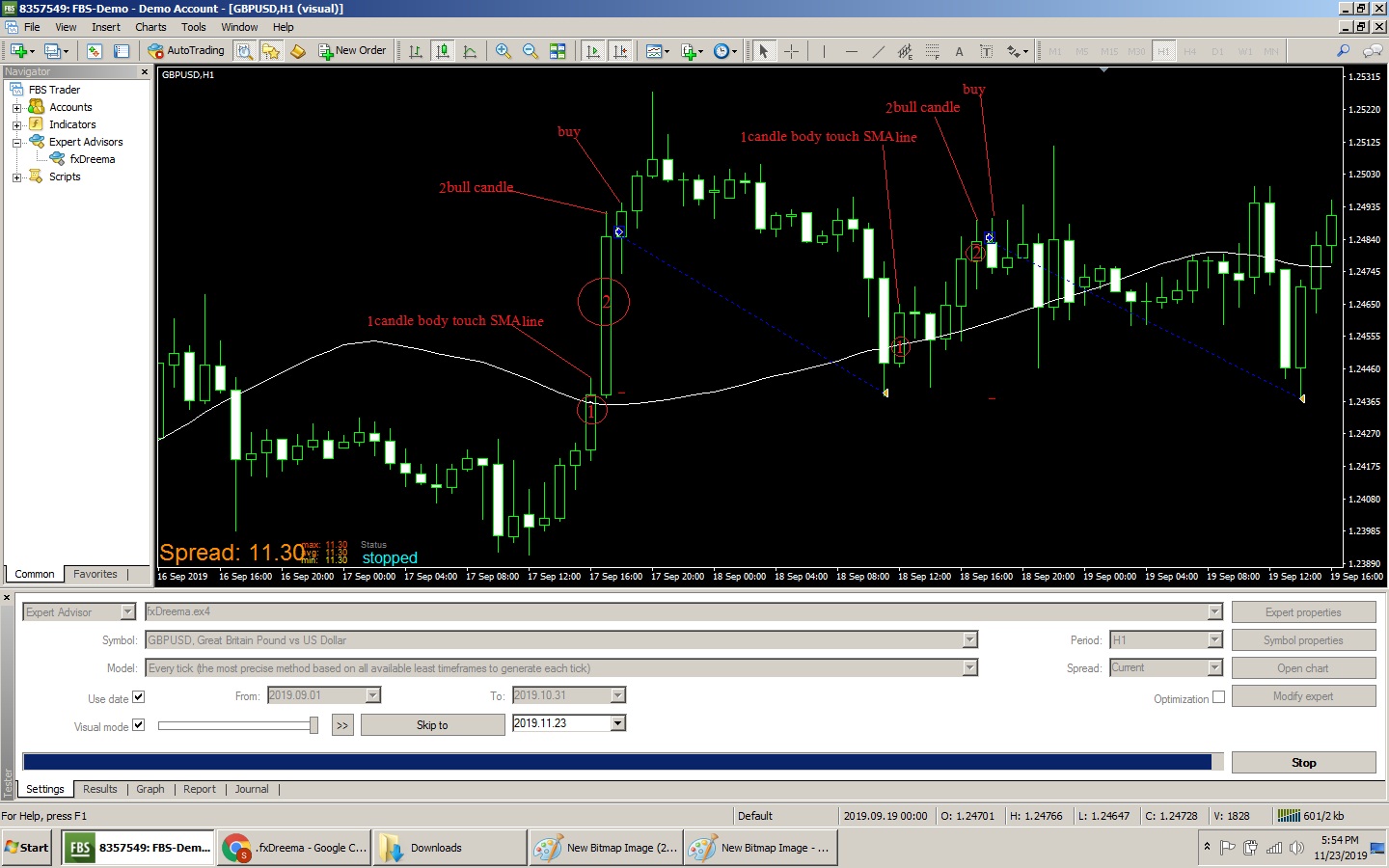Open the chat bubbles icon
Screen dimensions: 1389x868
coord(1373,51)
